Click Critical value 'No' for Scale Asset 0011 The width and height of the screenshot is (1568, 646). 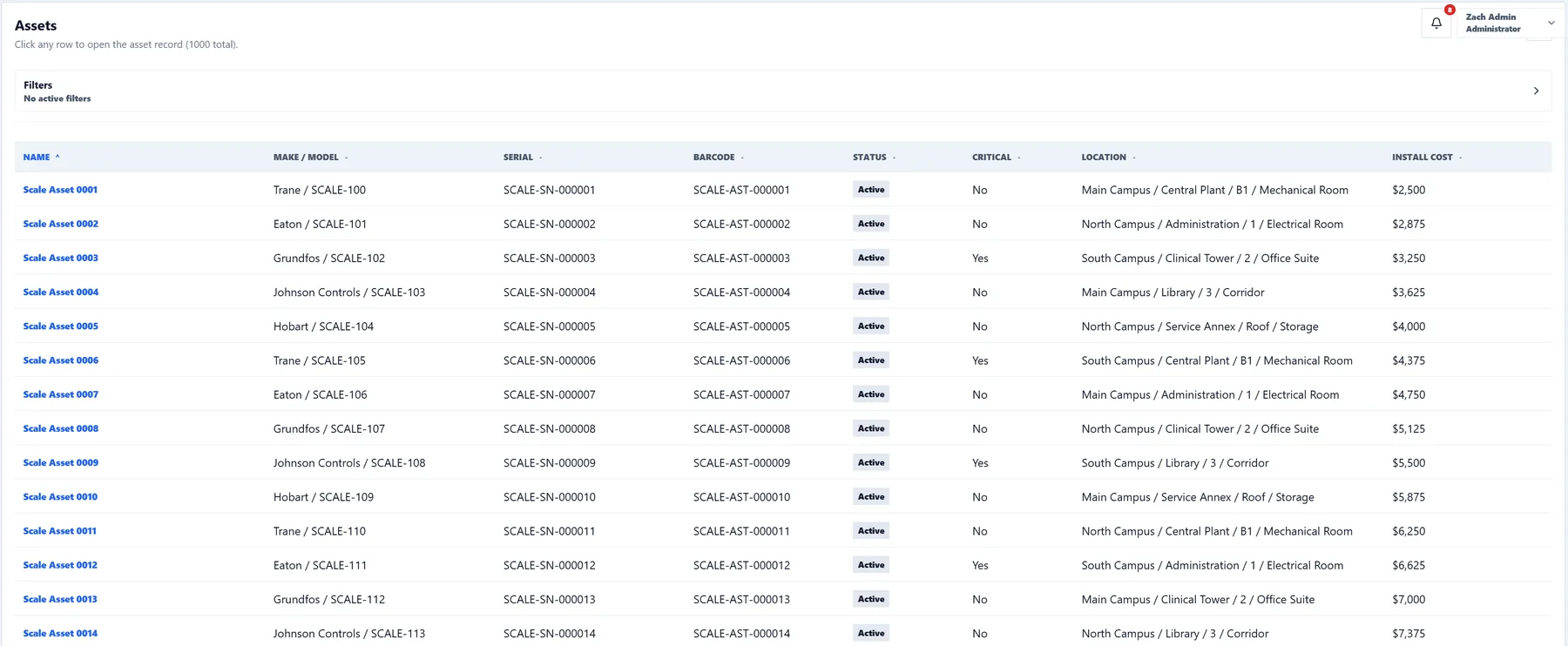coord(979,531)
